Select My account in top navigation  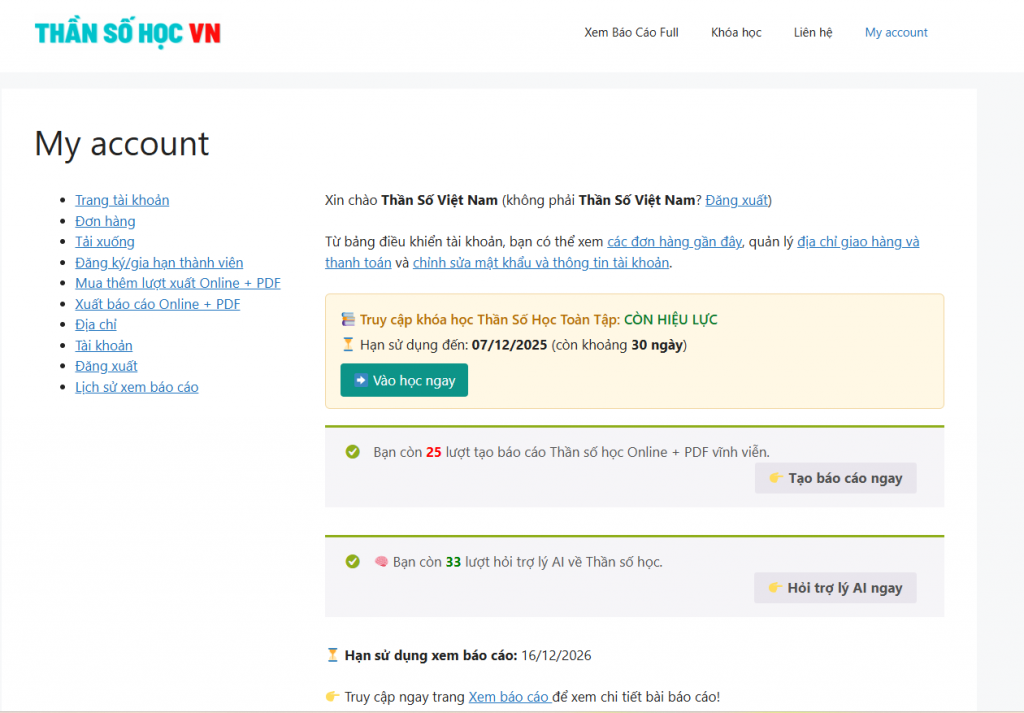tap(896, 33)
